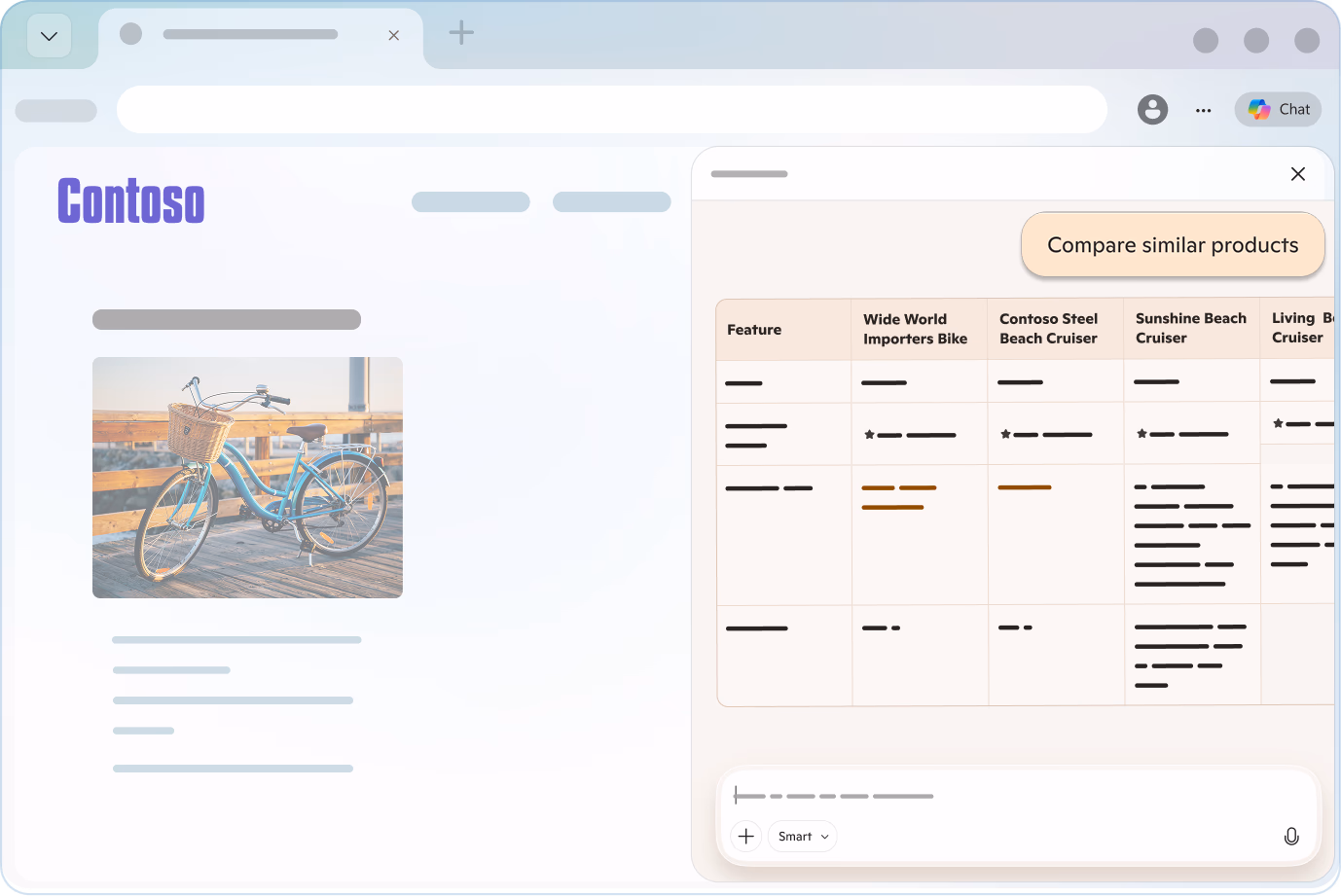Click the plus attach button in chat box
Viewport: 1341px width, 896px height.
(745, 837)
